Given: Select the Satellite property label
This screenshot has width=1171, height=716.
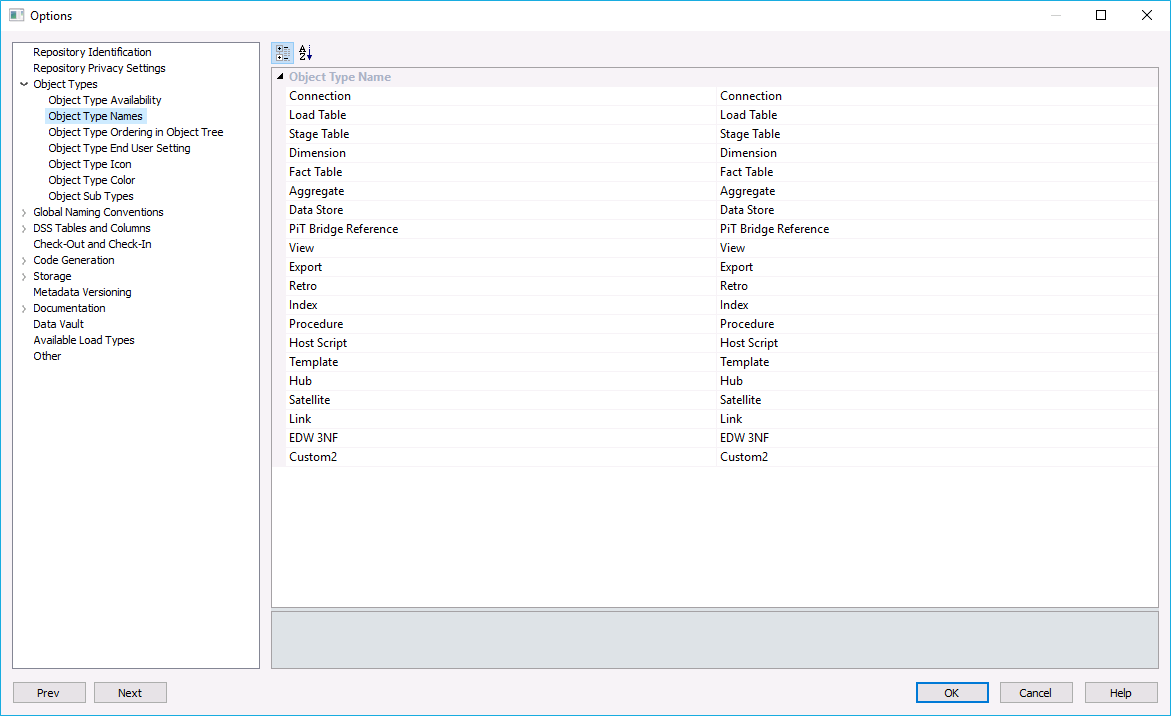Looking at the screenshot, I should [x=309, y=400].
